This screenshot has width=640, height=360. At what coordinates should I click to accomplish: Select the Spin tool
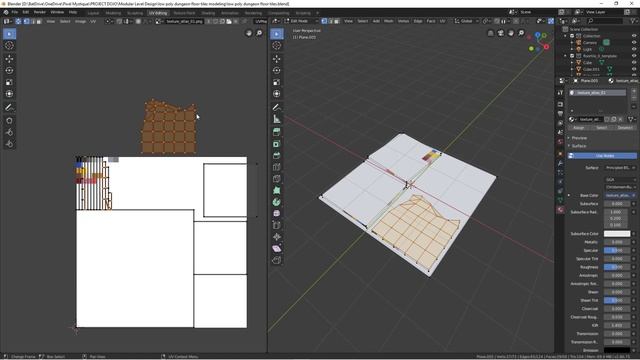277,202
